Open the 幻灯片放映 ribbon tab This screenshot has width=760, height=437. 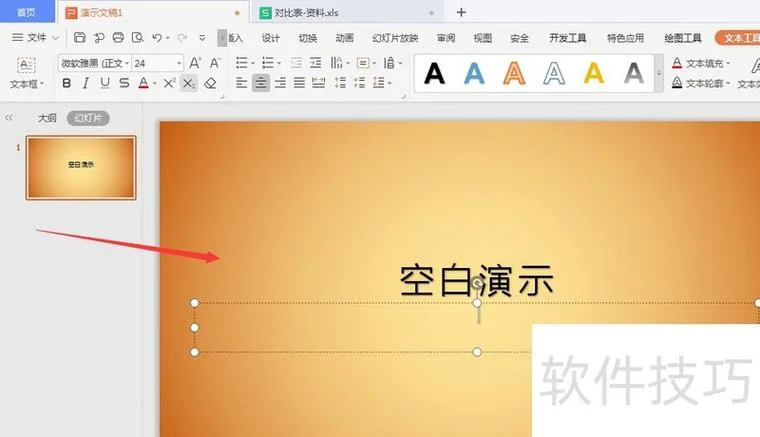395,38
